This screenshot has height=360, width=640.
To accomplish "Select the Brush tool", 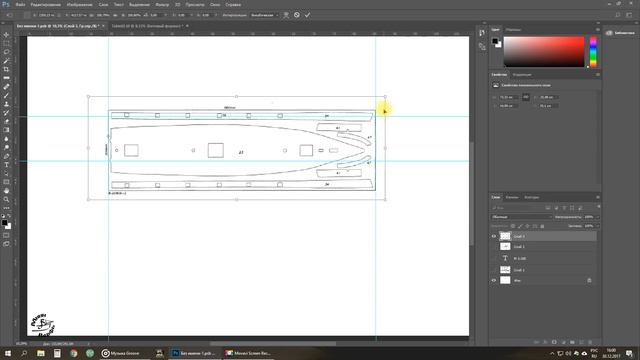I will click(x=6, y=96).
